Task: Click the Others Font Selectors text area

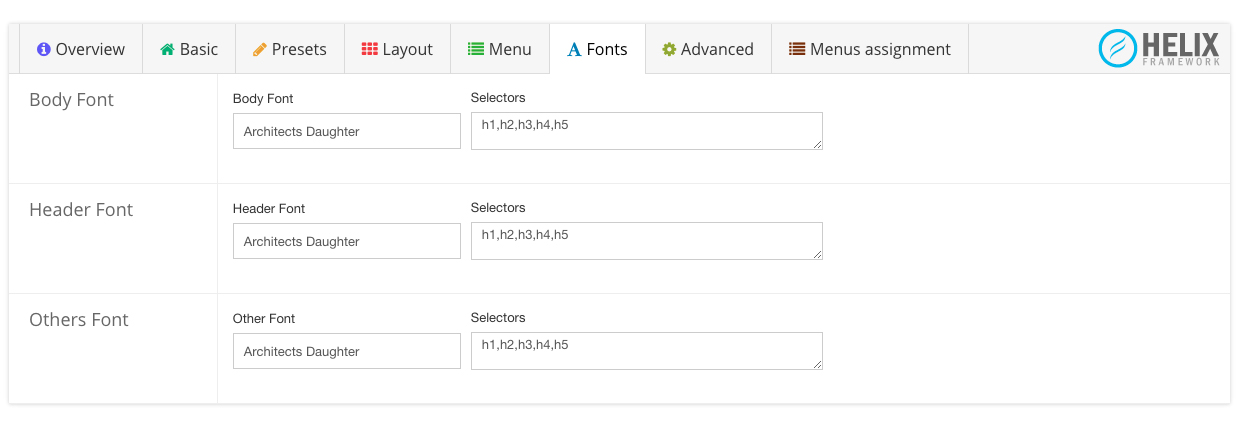Action: click(x=646, y=351)
